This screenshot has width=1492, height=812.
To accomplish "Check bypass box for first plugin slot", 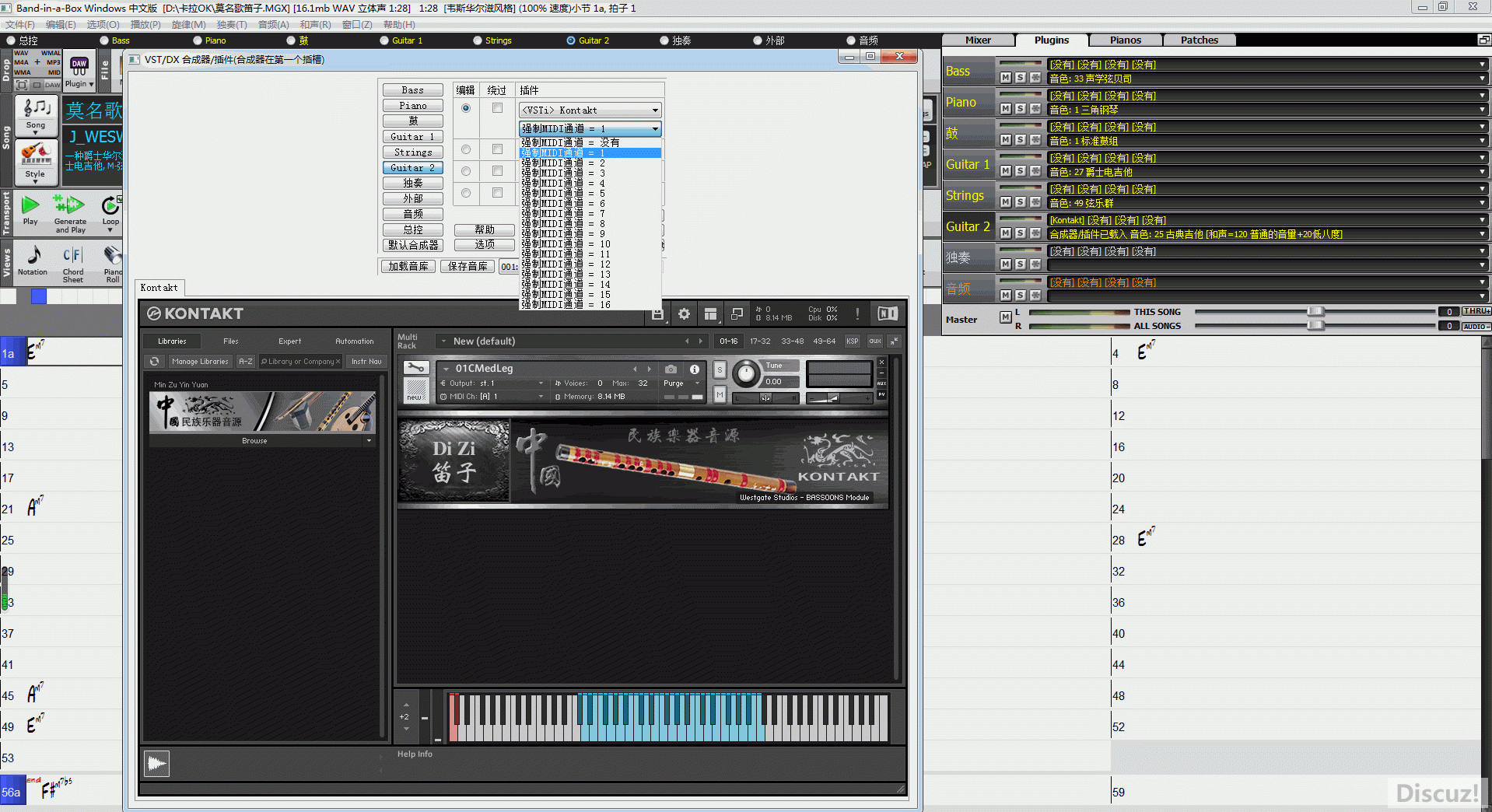I will click(x=497, y=108).
